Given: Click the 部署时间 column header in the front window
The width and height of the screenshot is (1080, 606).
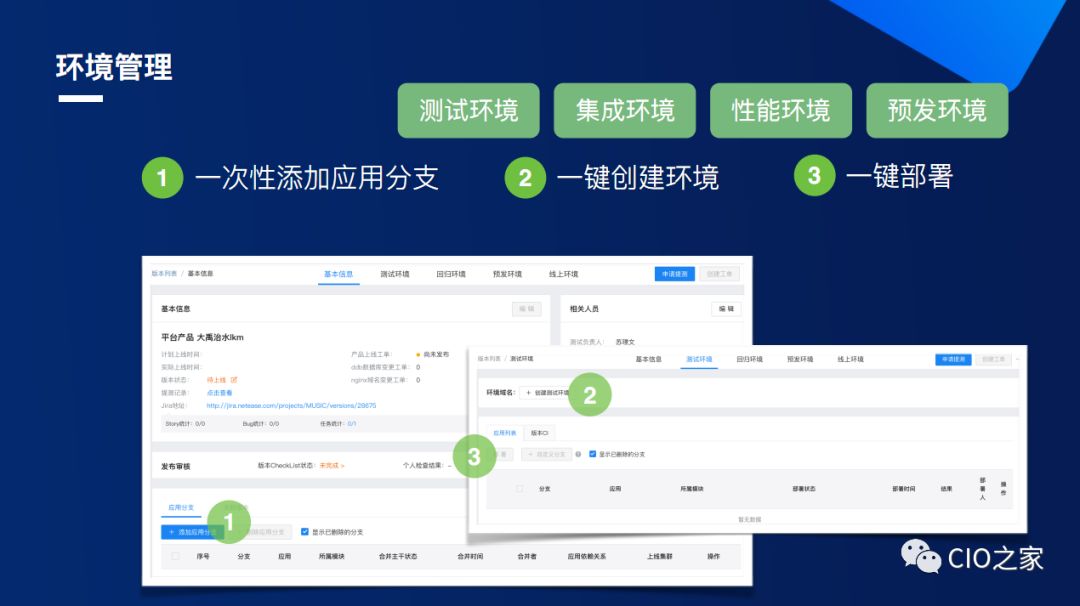Looking at the screenshot, I should click(904, 489).
